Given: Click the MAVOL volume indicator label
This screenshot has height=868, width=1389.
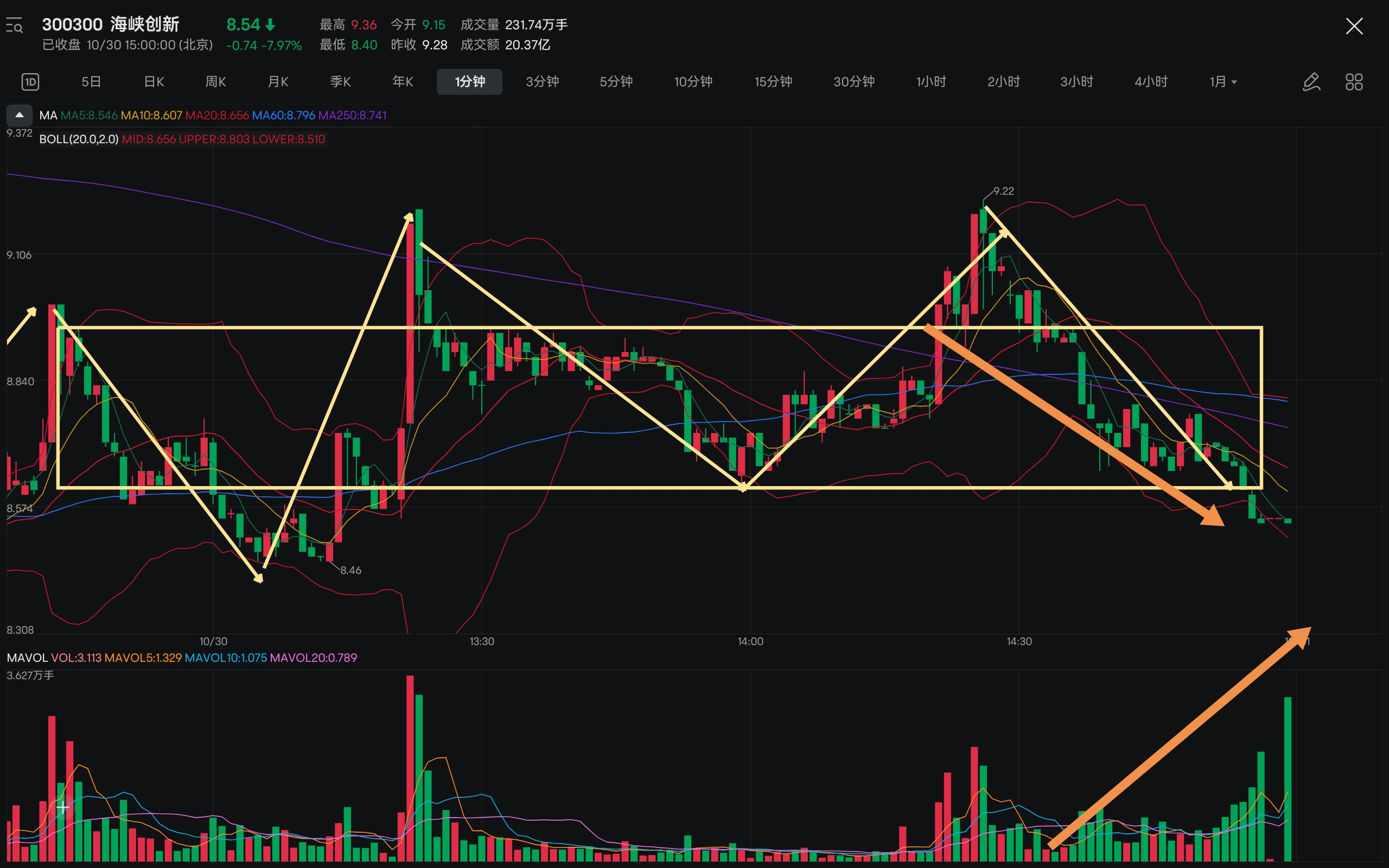Looking at the screenshot, I should (x=27, y=658).
